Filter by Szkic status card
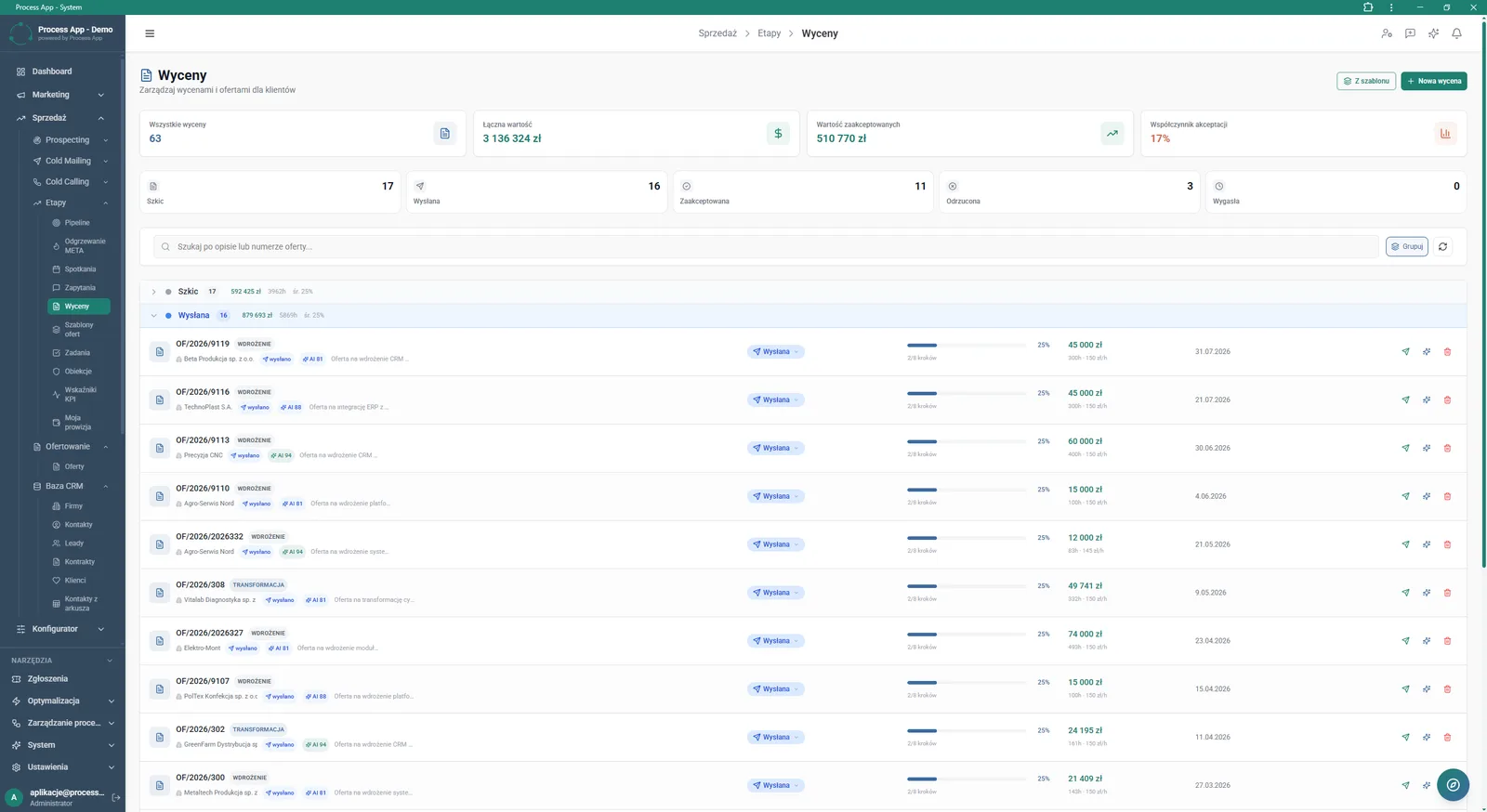The width and height of the screenshot is (1487, 812). click(270, 192)
